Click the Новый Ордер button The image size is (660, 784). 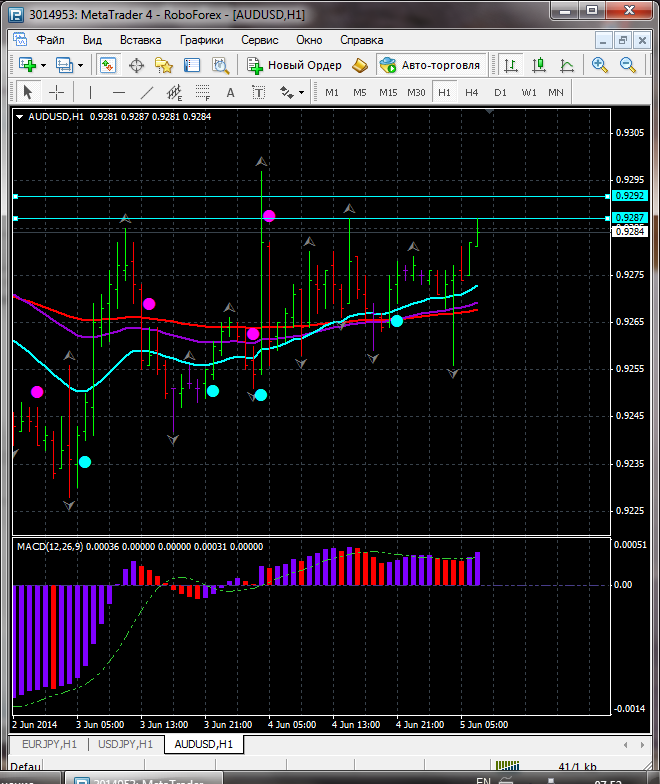click(295, 65)
